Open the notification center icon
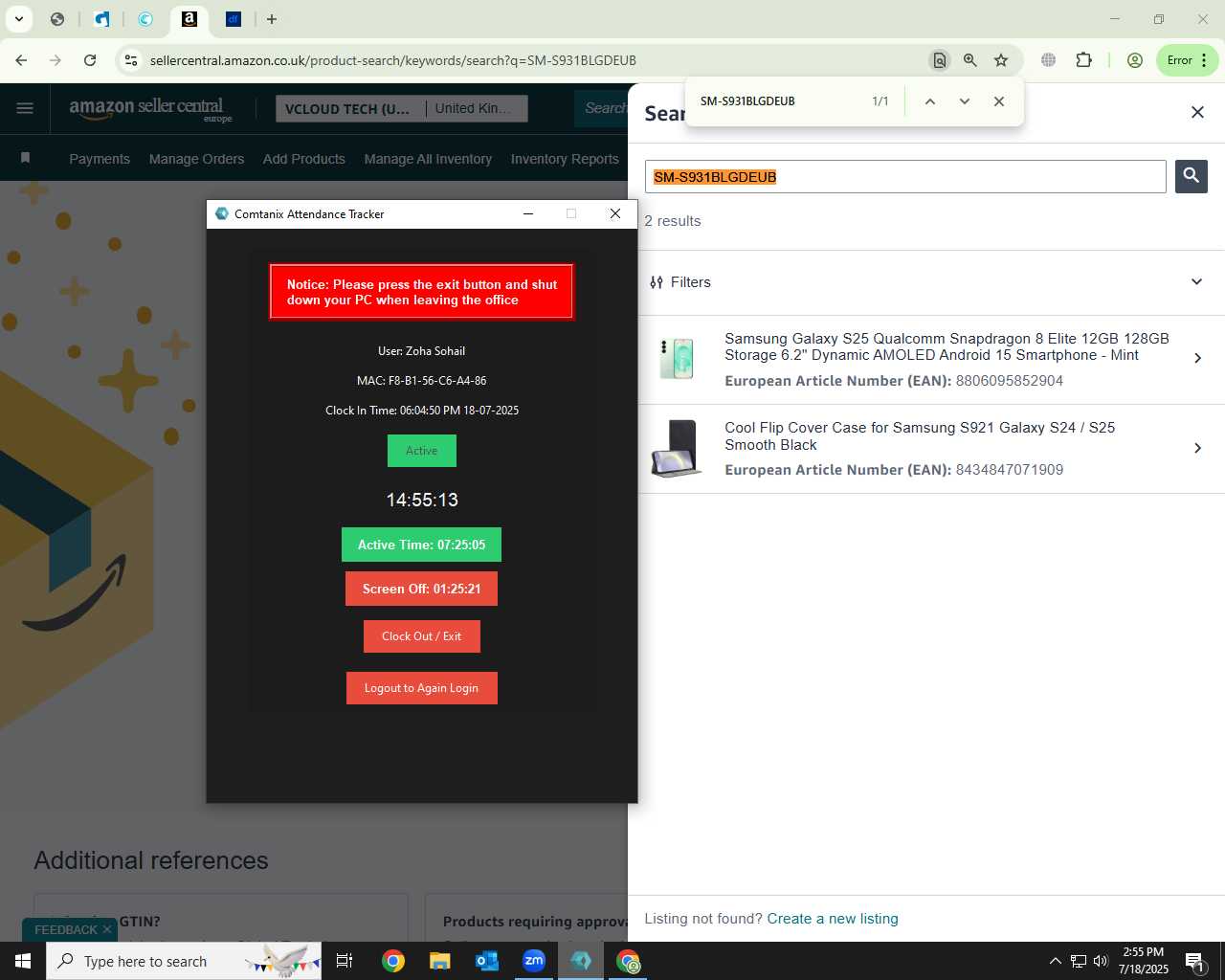 tap(1195, 961)
